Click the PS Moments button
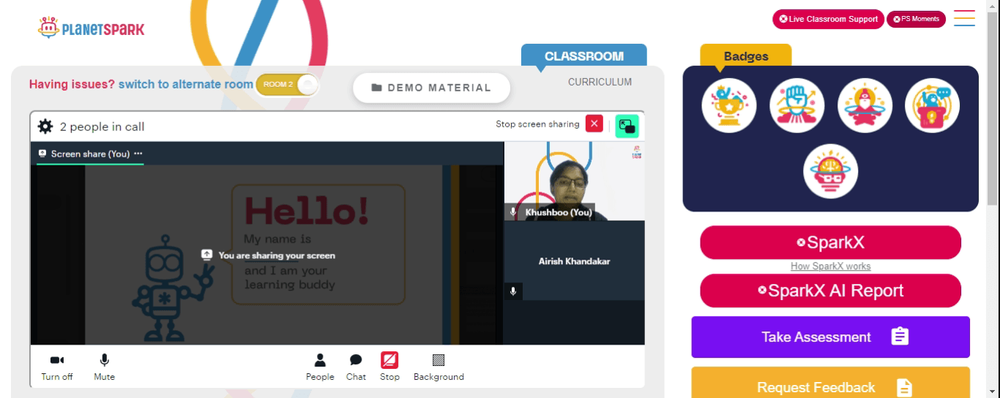This screenshot has height=398, width=1000. (x=916, y=19)
